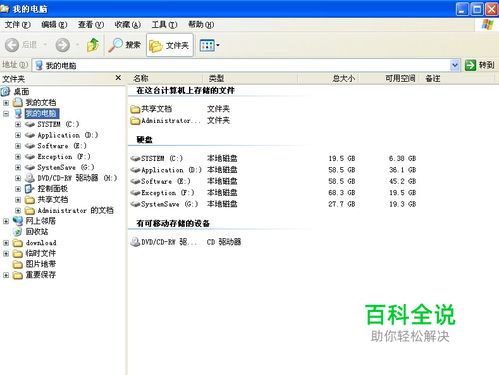Click the Forward arrow toolbar icon
Screen dimensions: 499x375
pyautogui.click(x=63, y=45)
